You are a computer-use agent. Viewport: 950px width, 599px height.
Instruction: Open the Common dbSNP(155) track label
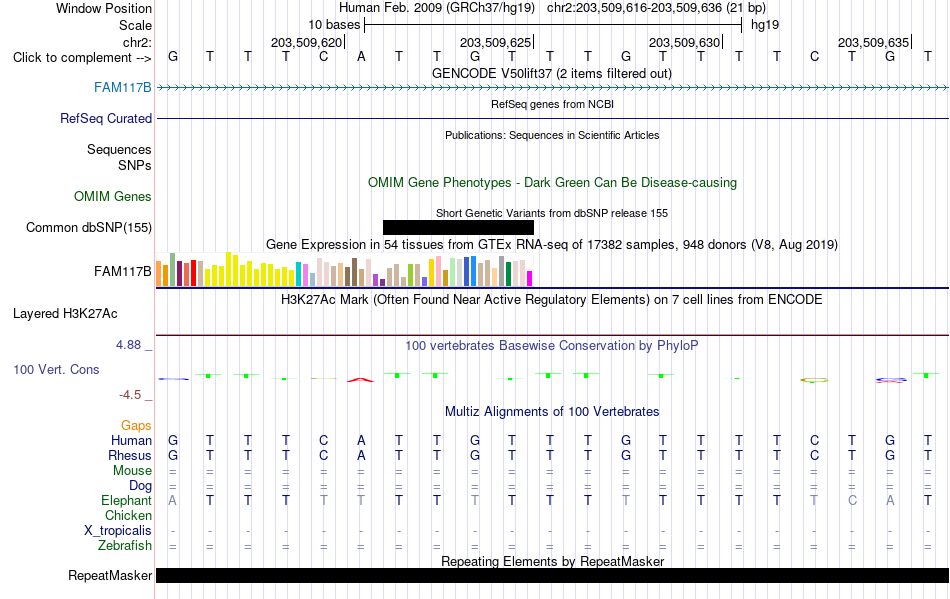pyautogui.click(x=88, y=228)
